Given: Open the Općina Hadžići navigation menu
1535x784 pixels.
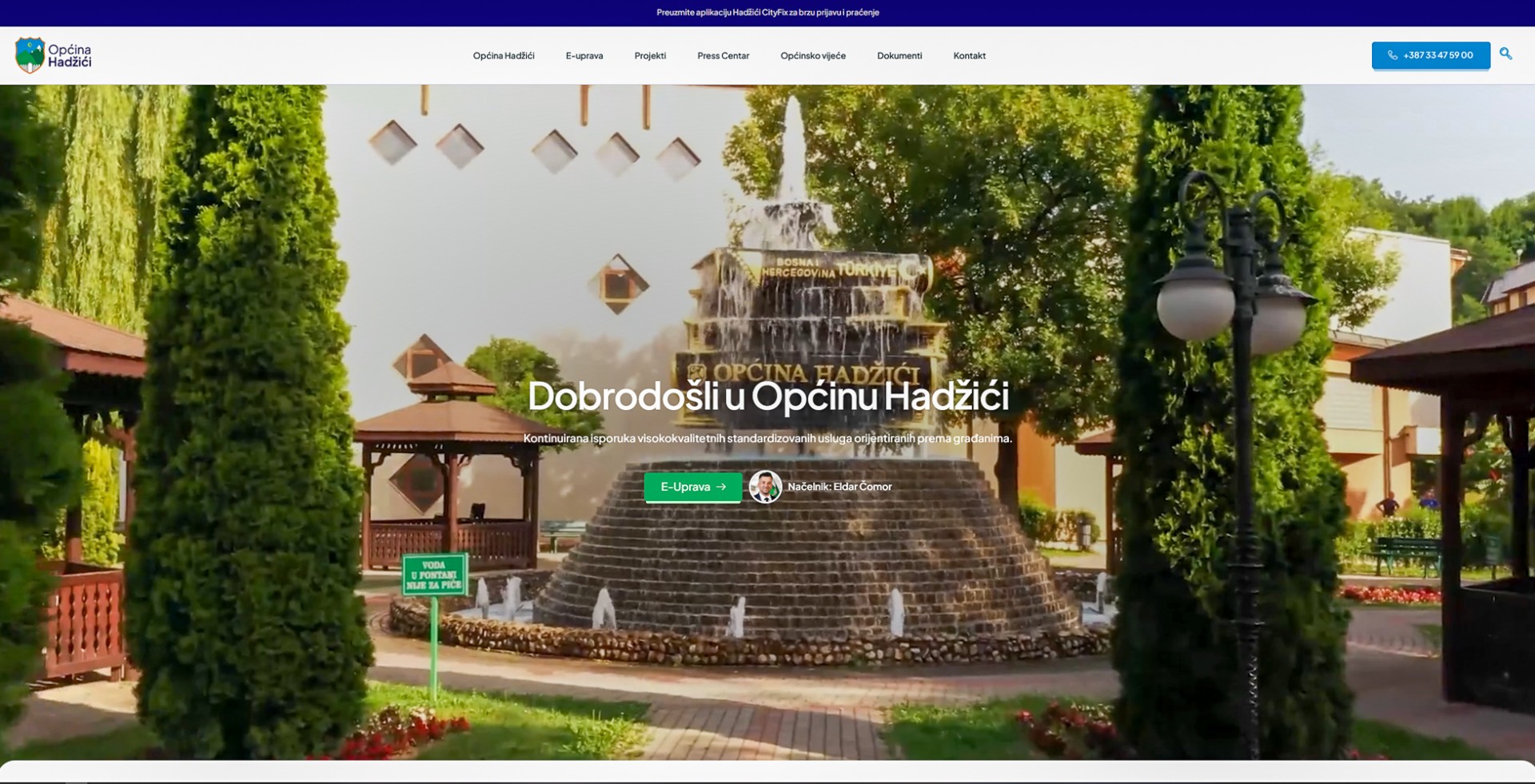Looking at the screenshot, I should pyautogui.click(x=503, y=56).
